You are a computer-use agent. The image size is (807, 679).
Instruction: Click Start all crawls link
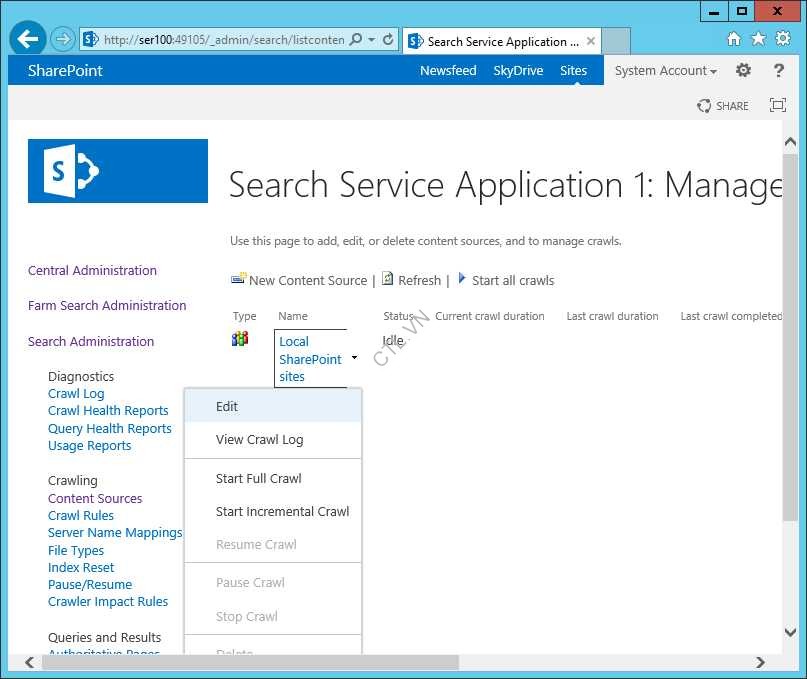[x=512, y=280]
